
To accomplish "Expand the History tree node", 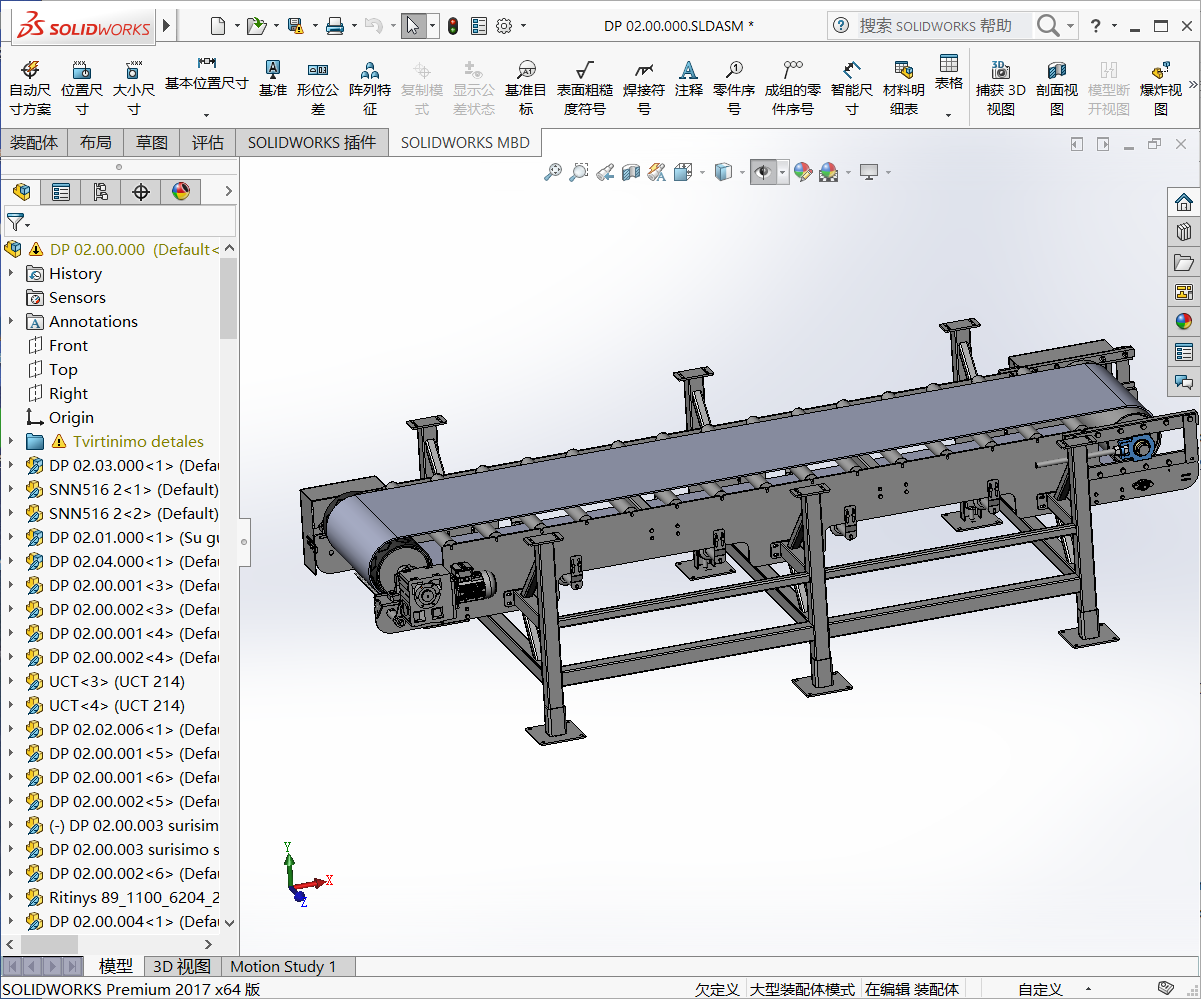I will click(x=11, y=274).
